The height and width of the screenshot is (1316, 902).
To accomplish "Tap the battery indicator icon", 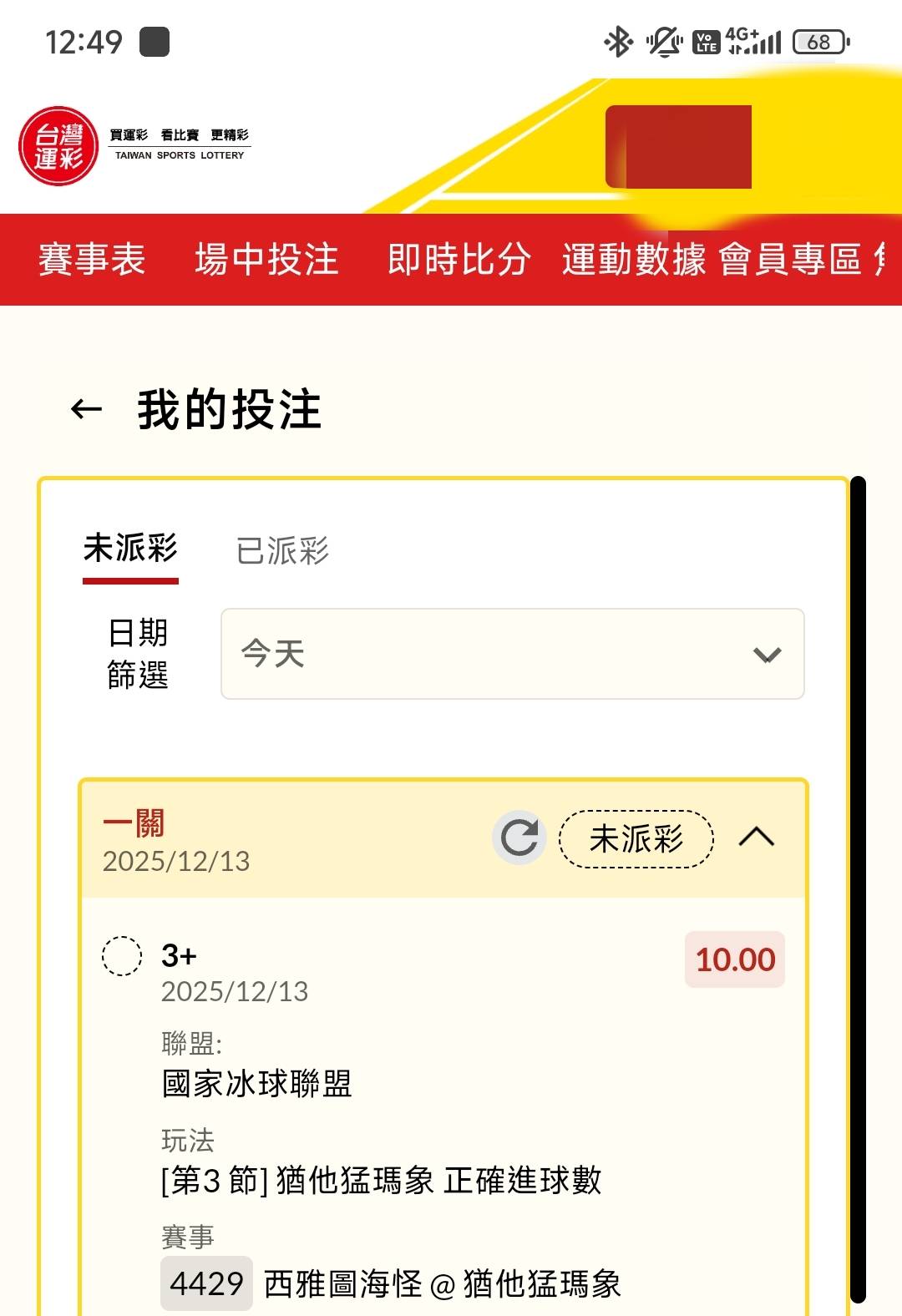I will pos(820,42).
